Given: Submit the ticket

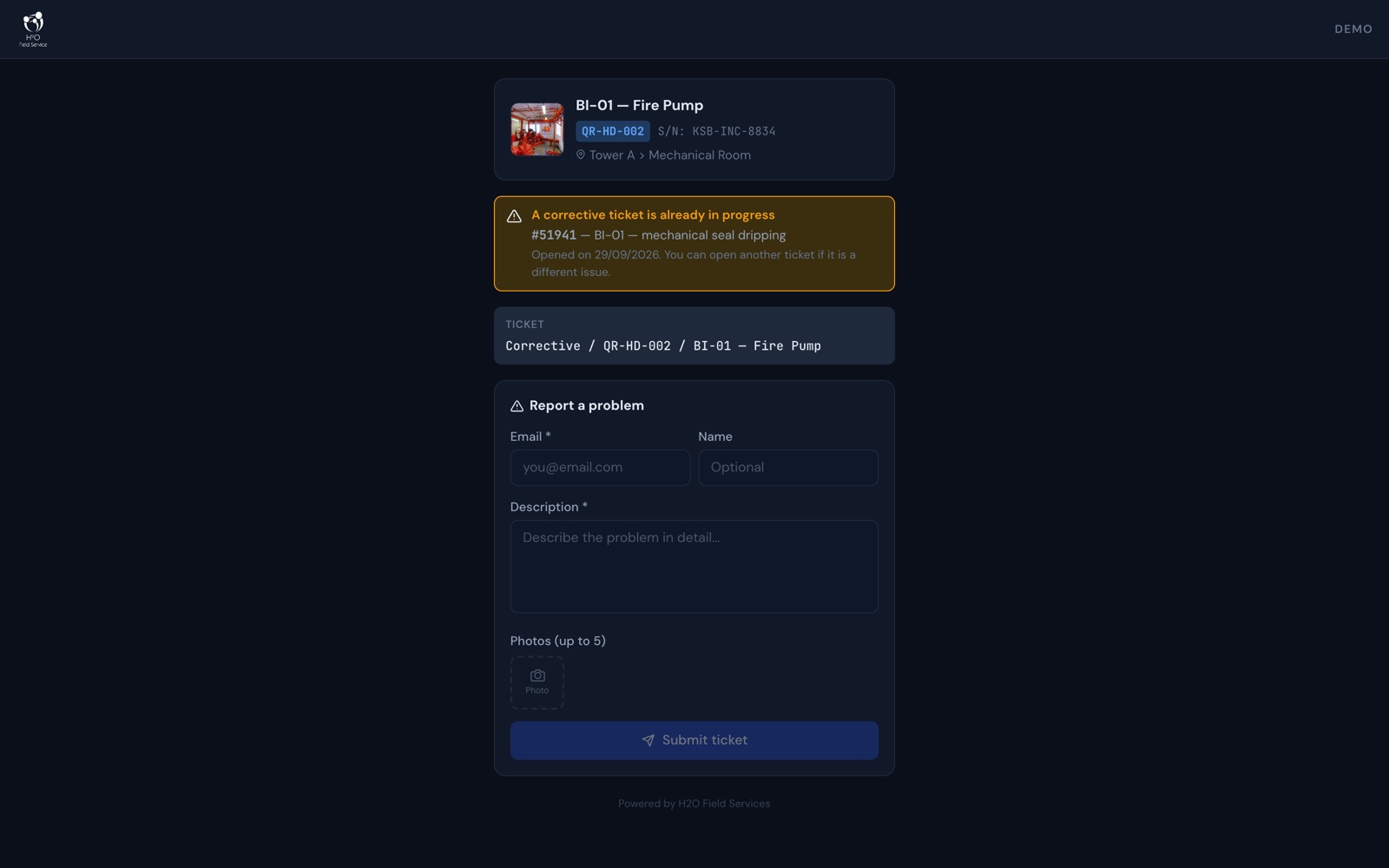Looking at the screenshot, I should (x=694, y=740).
